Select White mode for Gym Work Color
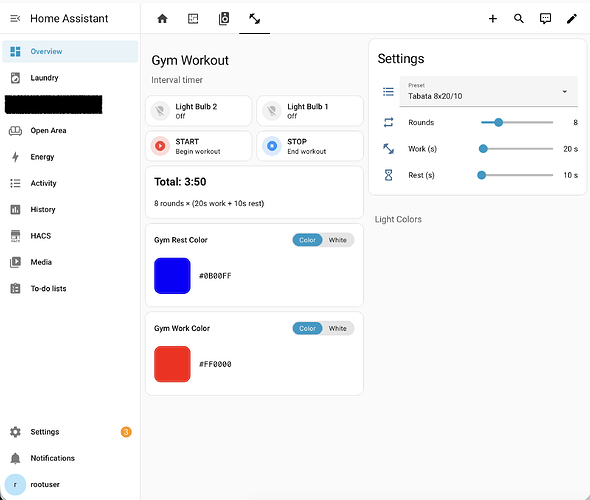 pyautogui.click(x=338, y=328)
